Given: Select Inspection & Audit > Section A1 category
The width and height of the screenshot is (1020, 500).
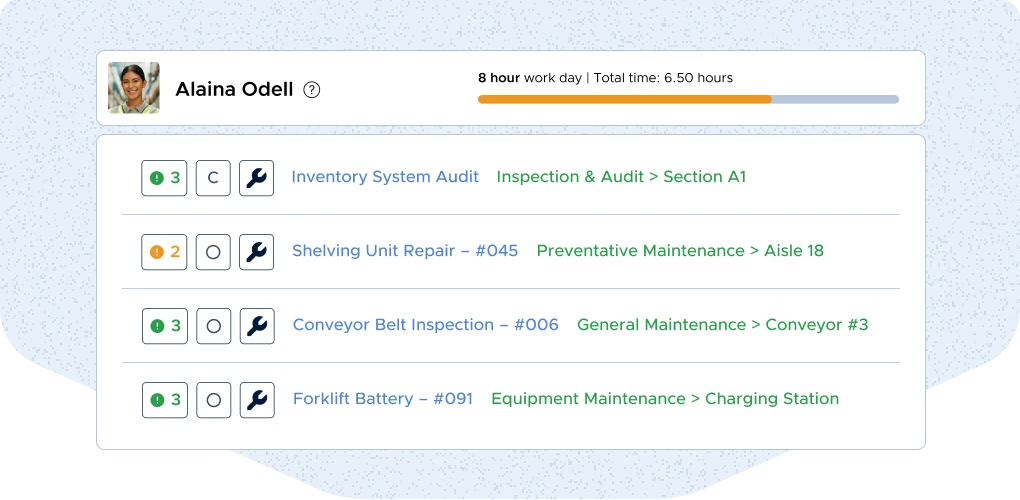Looking at the screenshot, I should coord(621,177).
